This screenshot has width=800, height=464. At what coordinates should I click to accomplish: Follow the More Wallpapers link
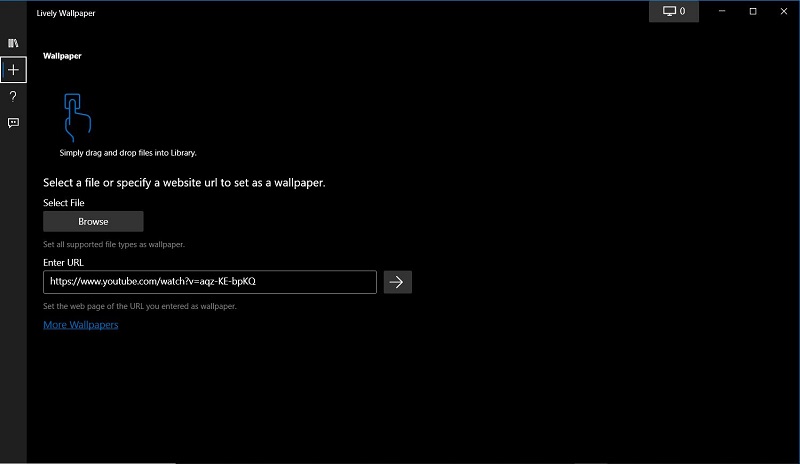click(x=80, y=325)
